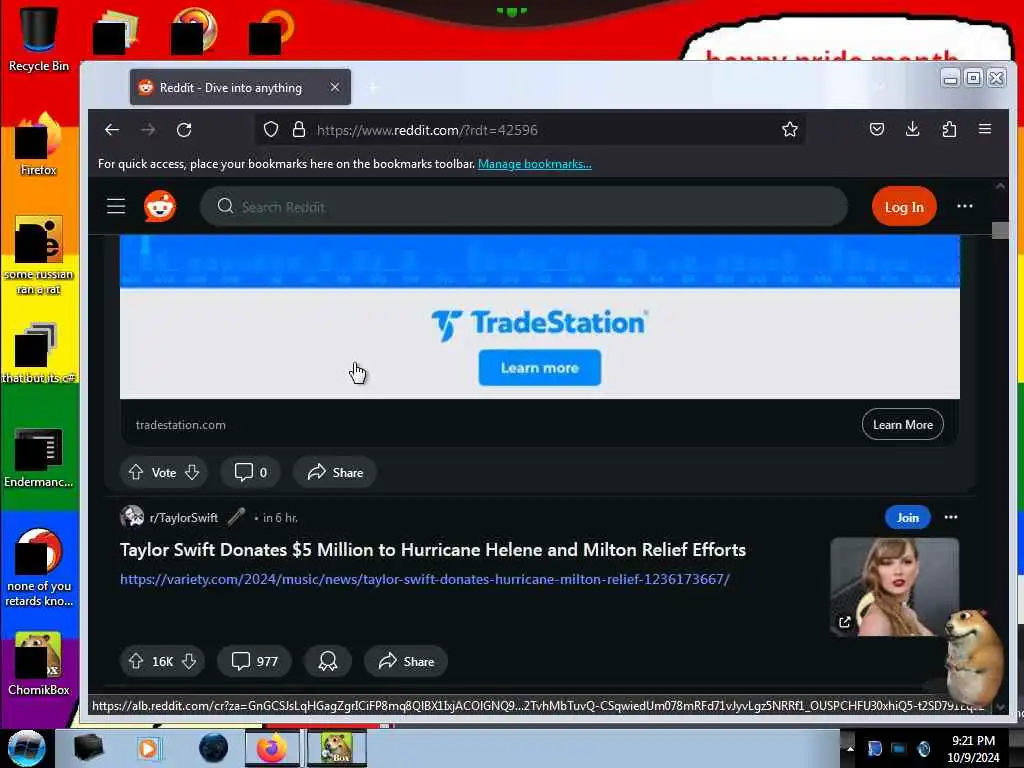The image size is (1024, 768).
Task: Open the shield tracking protection icon
Action: 271,130
